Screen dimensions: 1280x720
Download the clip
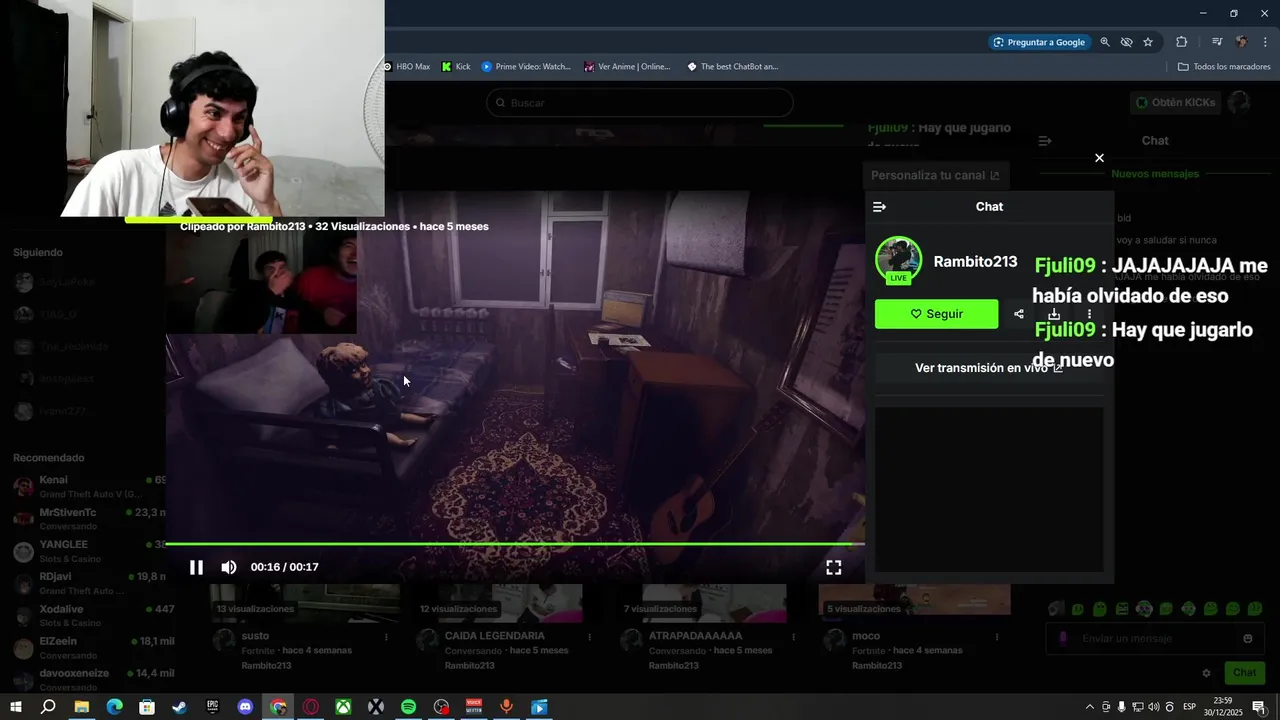[1054, 314]
